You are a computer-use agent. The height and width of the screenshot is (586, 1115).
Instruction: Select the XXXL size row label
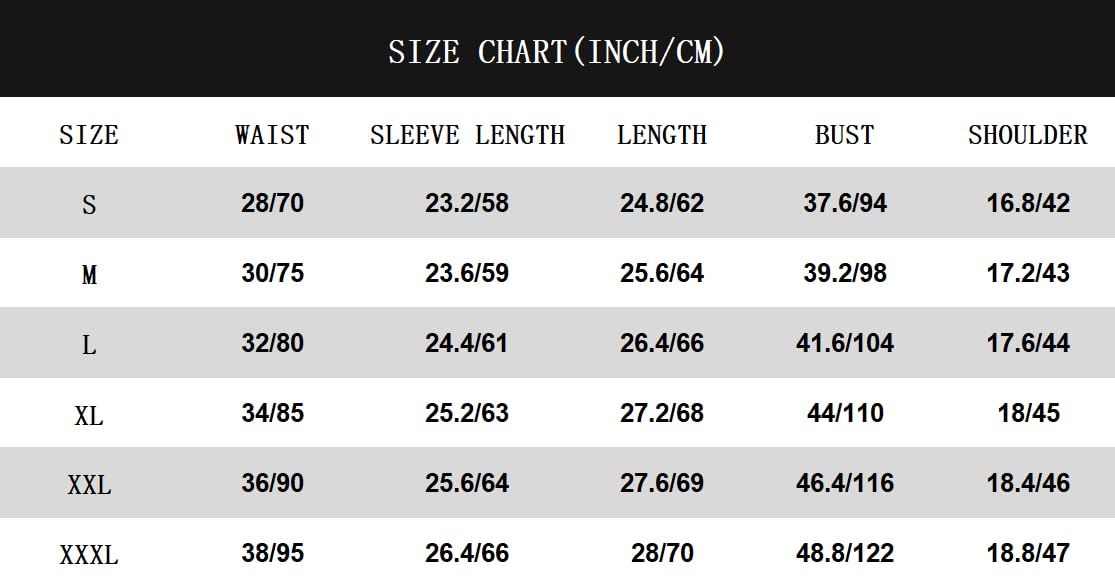tap(89, 554)
